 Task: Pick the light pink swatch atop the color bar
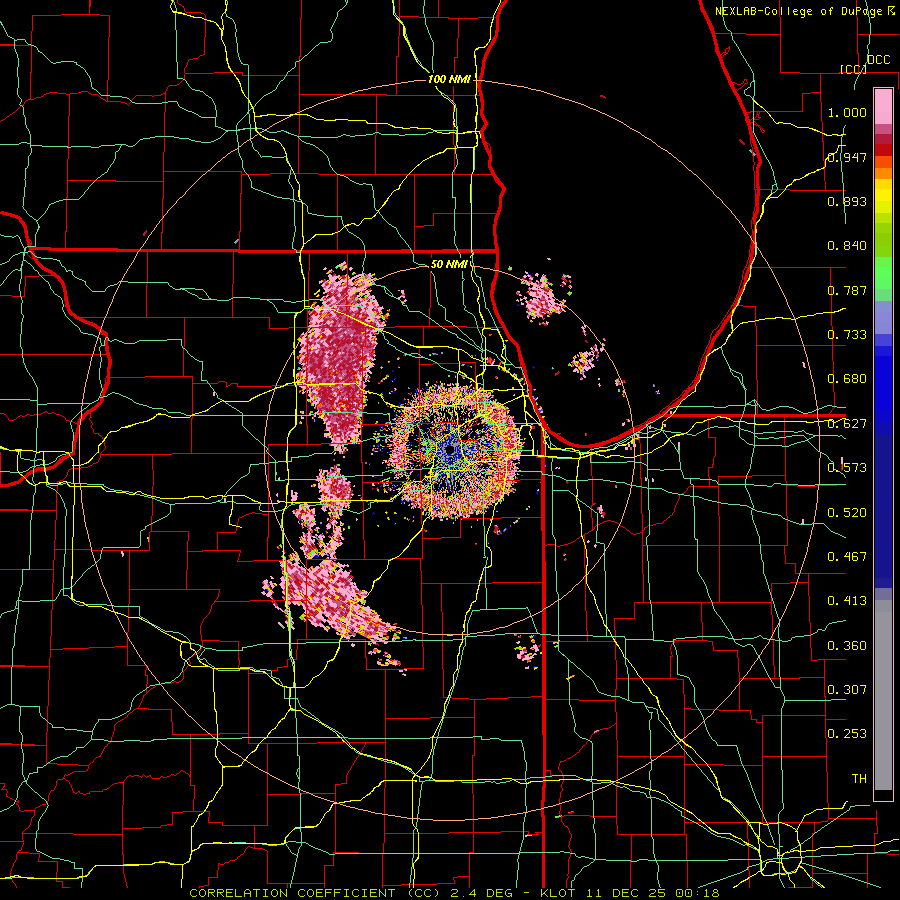point(883,107)
